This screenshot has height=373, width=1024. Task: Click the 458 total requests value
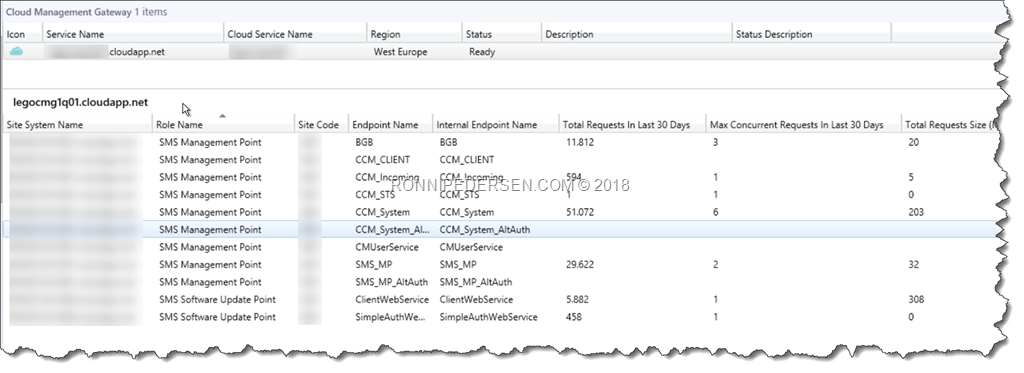[x=573, y=317]
